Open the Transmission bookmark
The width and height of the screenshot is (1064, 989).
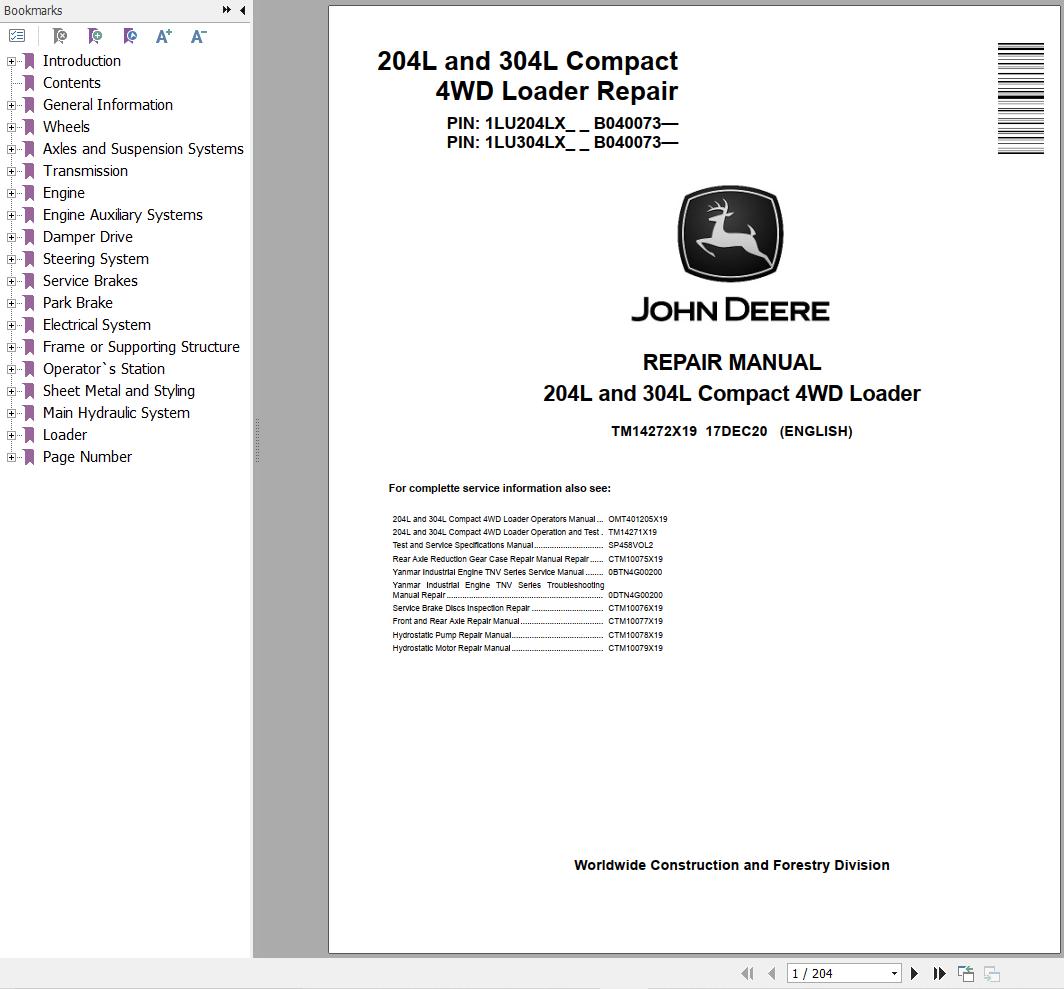click(85, 171)
